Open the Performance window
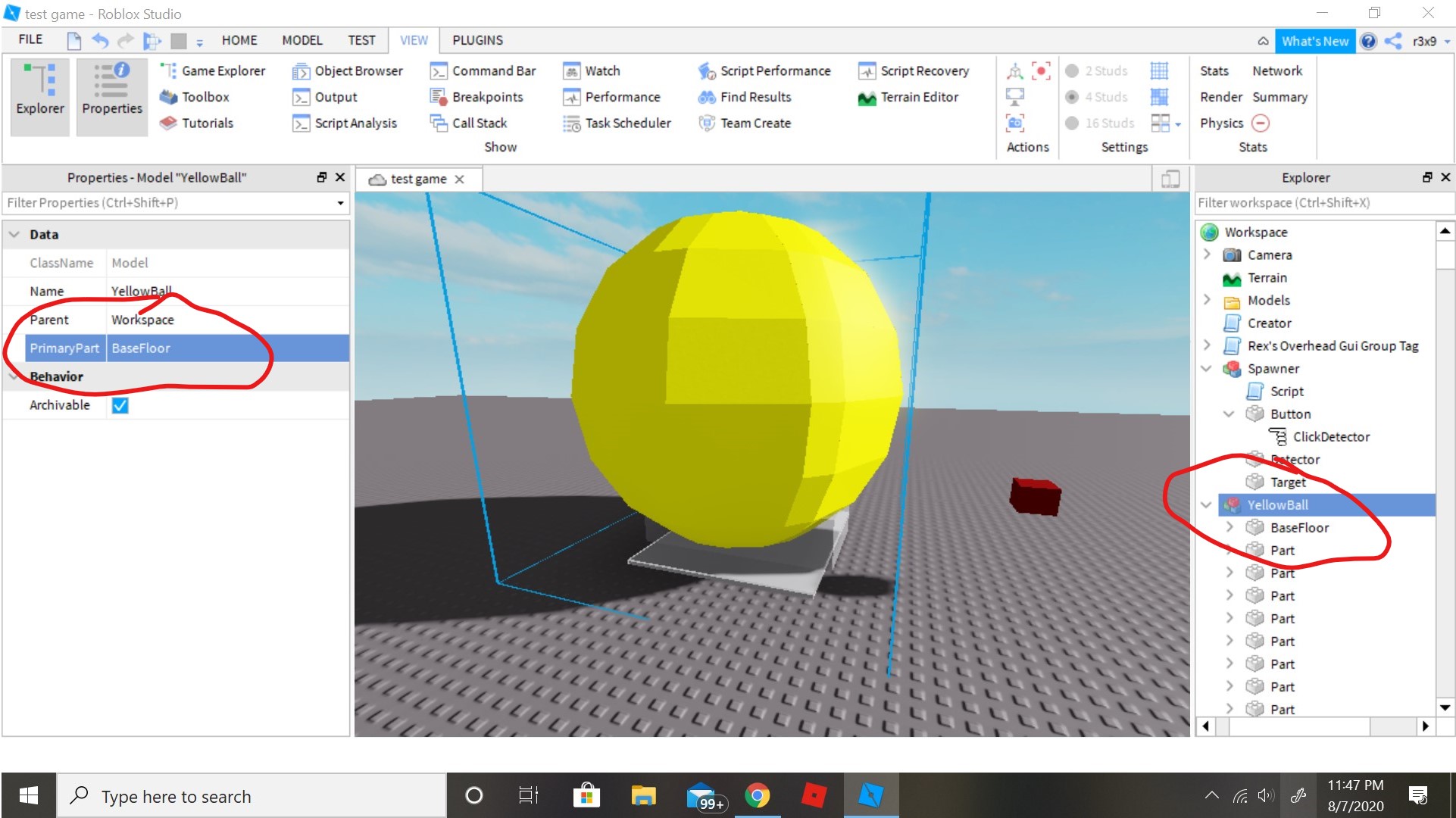The image size is (1456, 818). pyautogui.click(x=612, y=97)
